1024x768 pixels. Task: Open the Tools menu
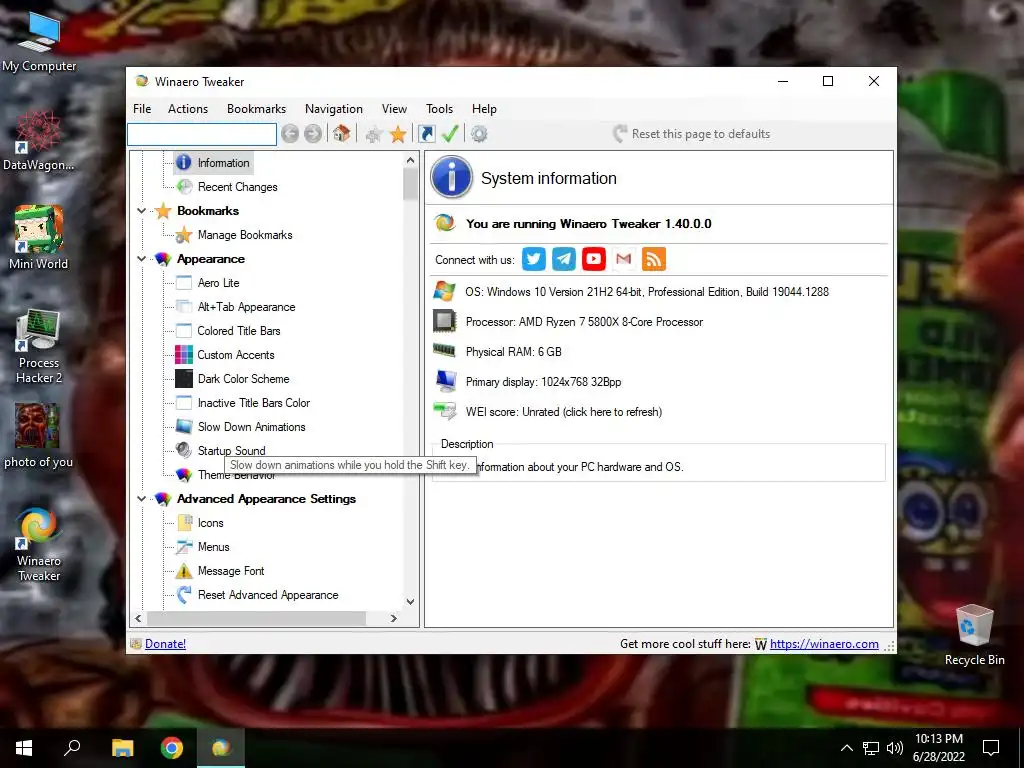[x=440, y=109]
